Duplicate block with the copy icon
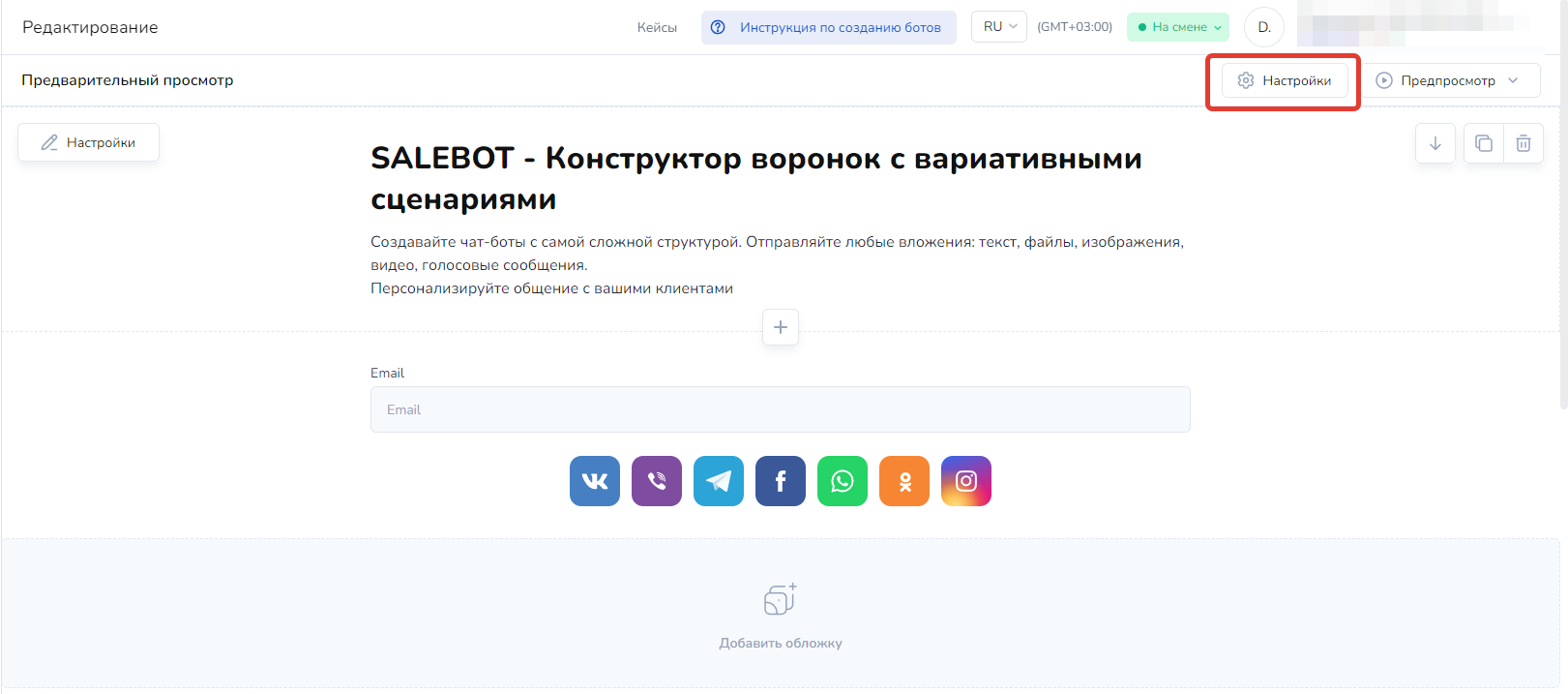Viewport: 1568px width, 694px height. point(1483,143)
